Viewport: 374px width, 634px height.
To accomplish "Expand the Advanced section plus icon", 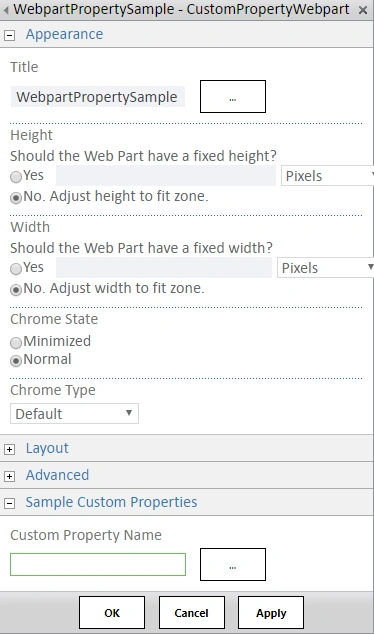I will [9, 476].
